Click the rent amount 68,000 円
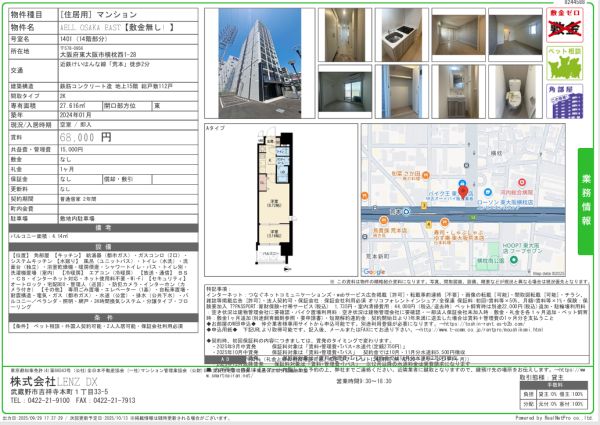 85,137
